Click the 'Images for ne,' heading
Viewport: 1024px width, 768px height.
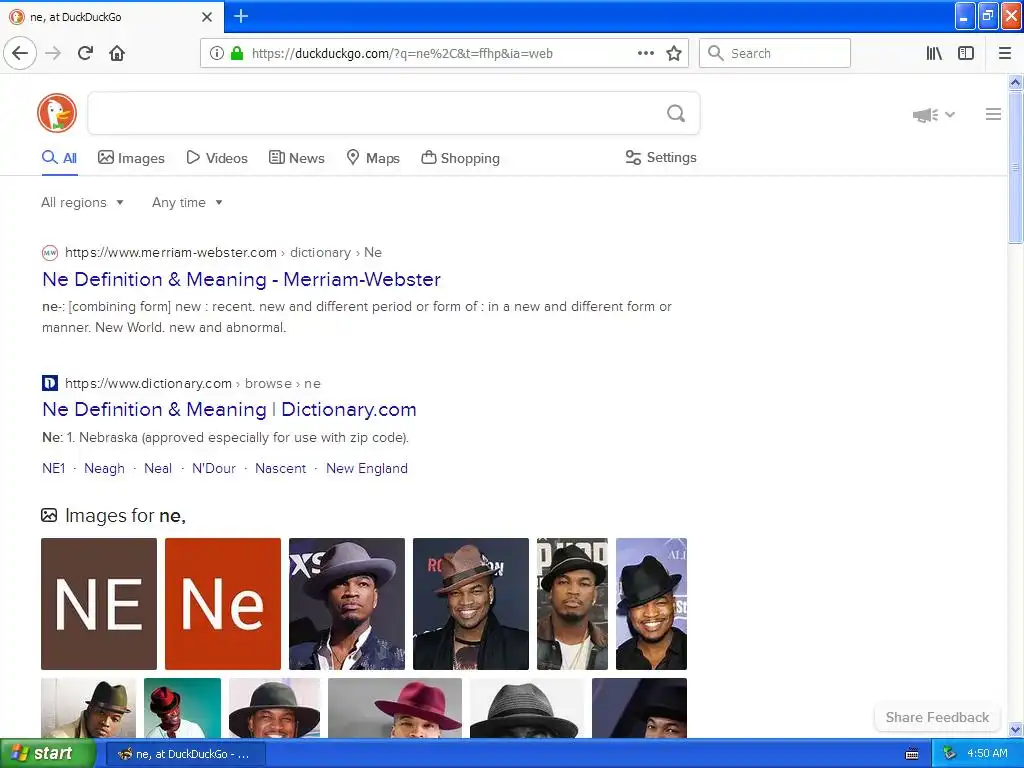tap(125, 515)
